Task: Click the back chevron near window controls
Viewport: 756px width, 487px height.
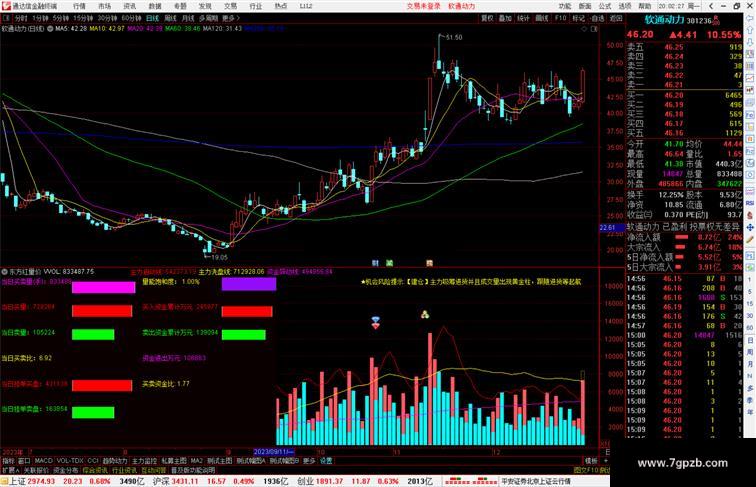Action: (x=711, y=6)
